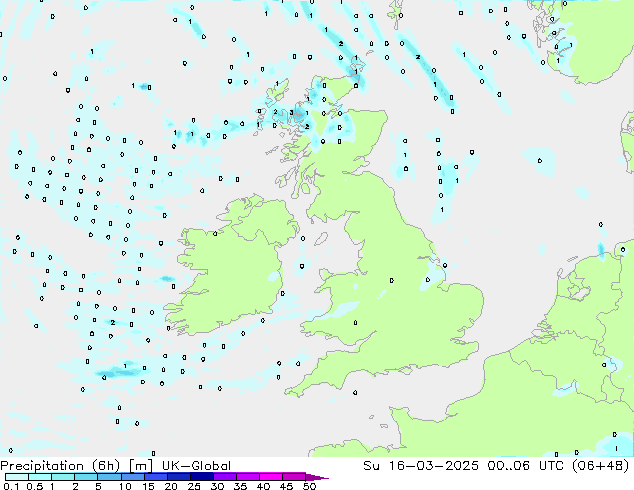This screenshot has width=634, height=490.
Task: Click the 35–40 violet legend swatch
Action: click(247, 477)
